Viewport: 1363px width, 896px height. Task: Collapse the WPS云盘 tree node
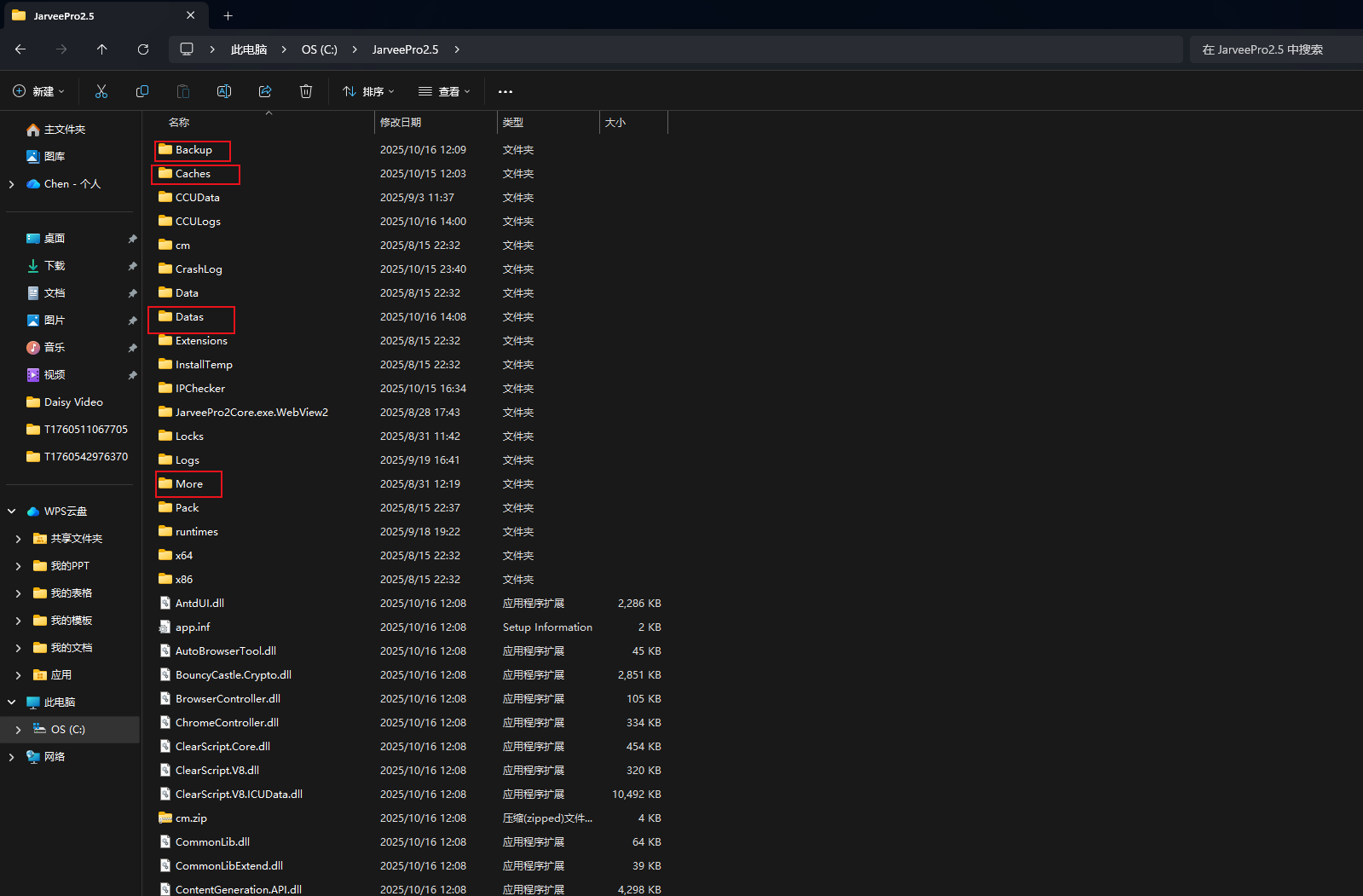pyautogui.click(x=12, y=512)
